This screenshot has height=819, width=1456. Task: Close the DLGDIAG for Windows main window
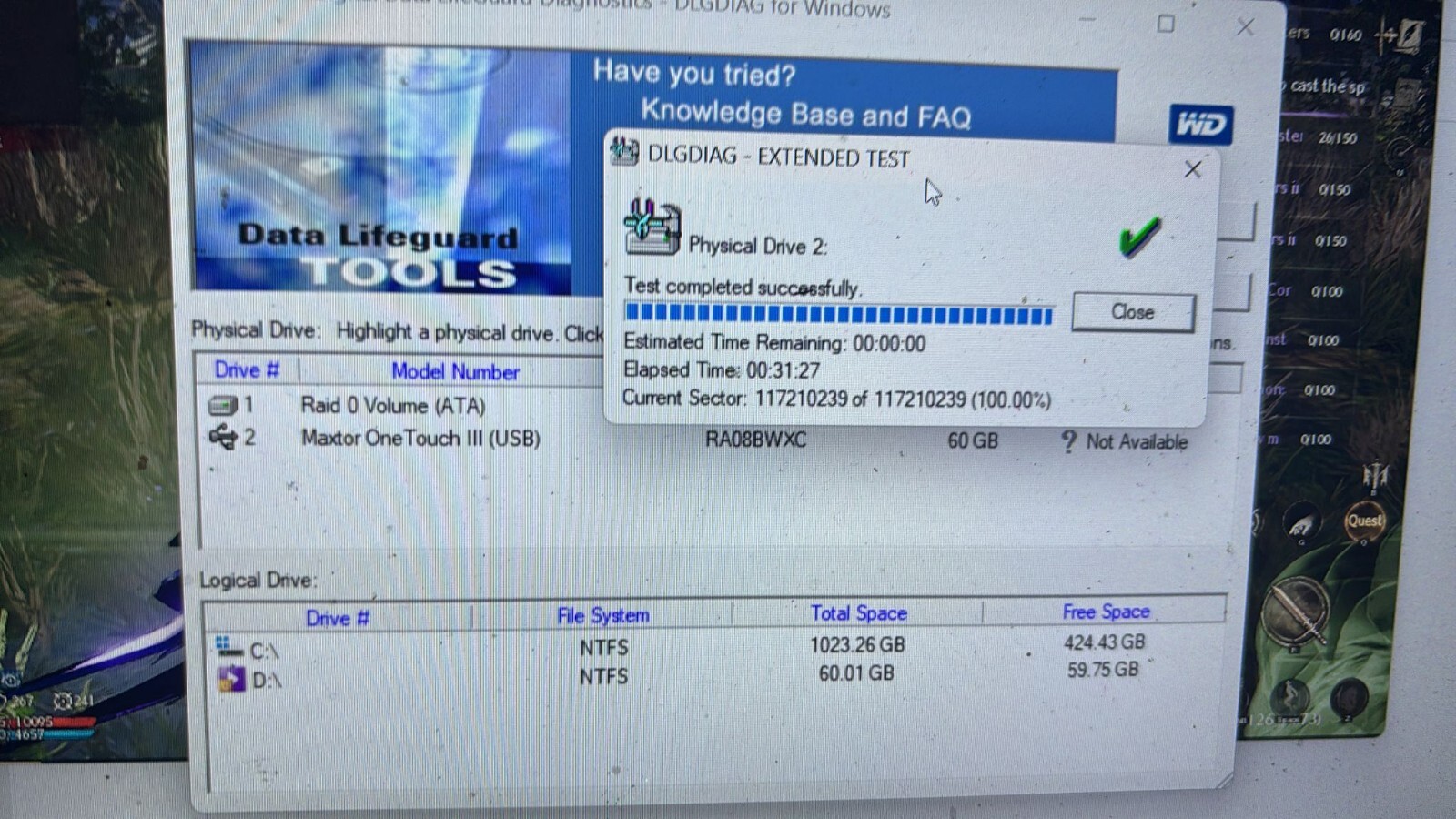point(1245,27)
